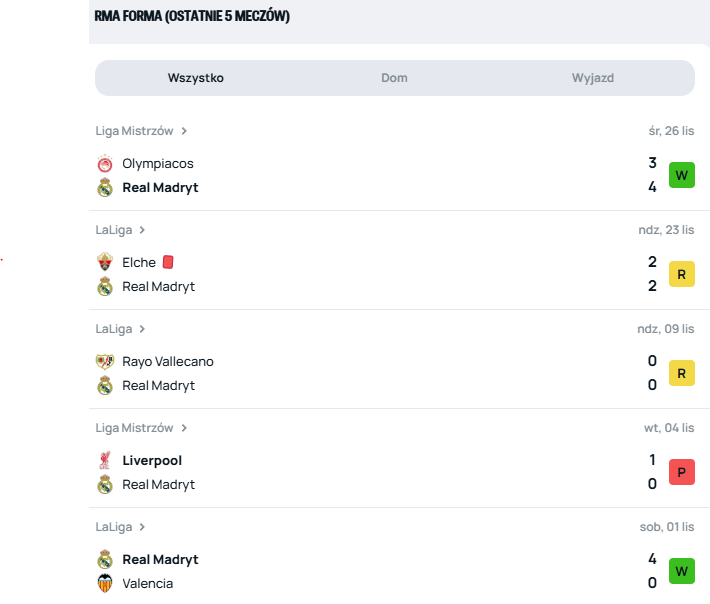Viewport: 710px width, 604px height.
Task: Click the Rayo Vallecano crest icon
Action: [105, 362]
